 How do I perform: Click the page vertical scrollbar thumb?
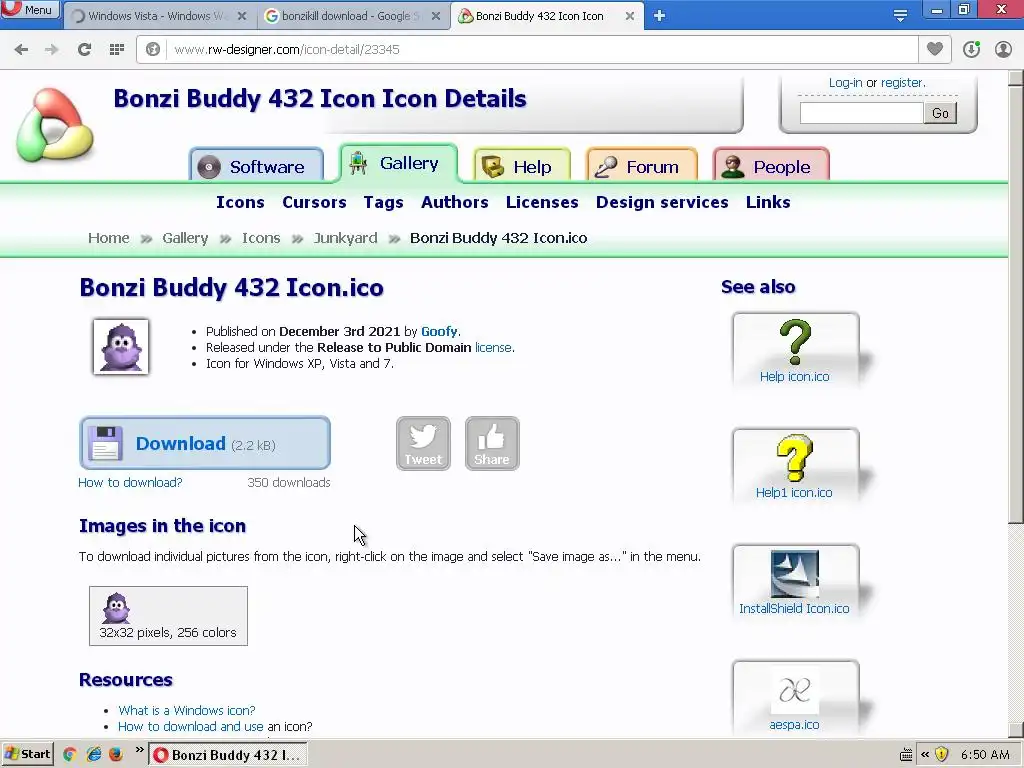click(1016, 304)
